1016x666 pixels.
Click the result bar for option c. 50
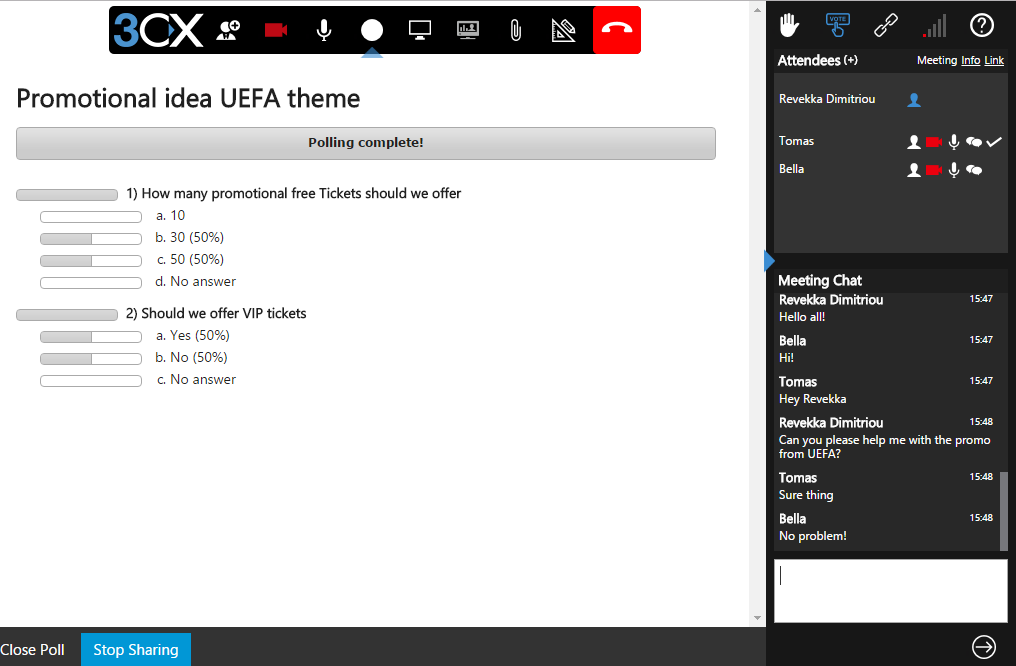pyautogui.click(x=91, y=261)
